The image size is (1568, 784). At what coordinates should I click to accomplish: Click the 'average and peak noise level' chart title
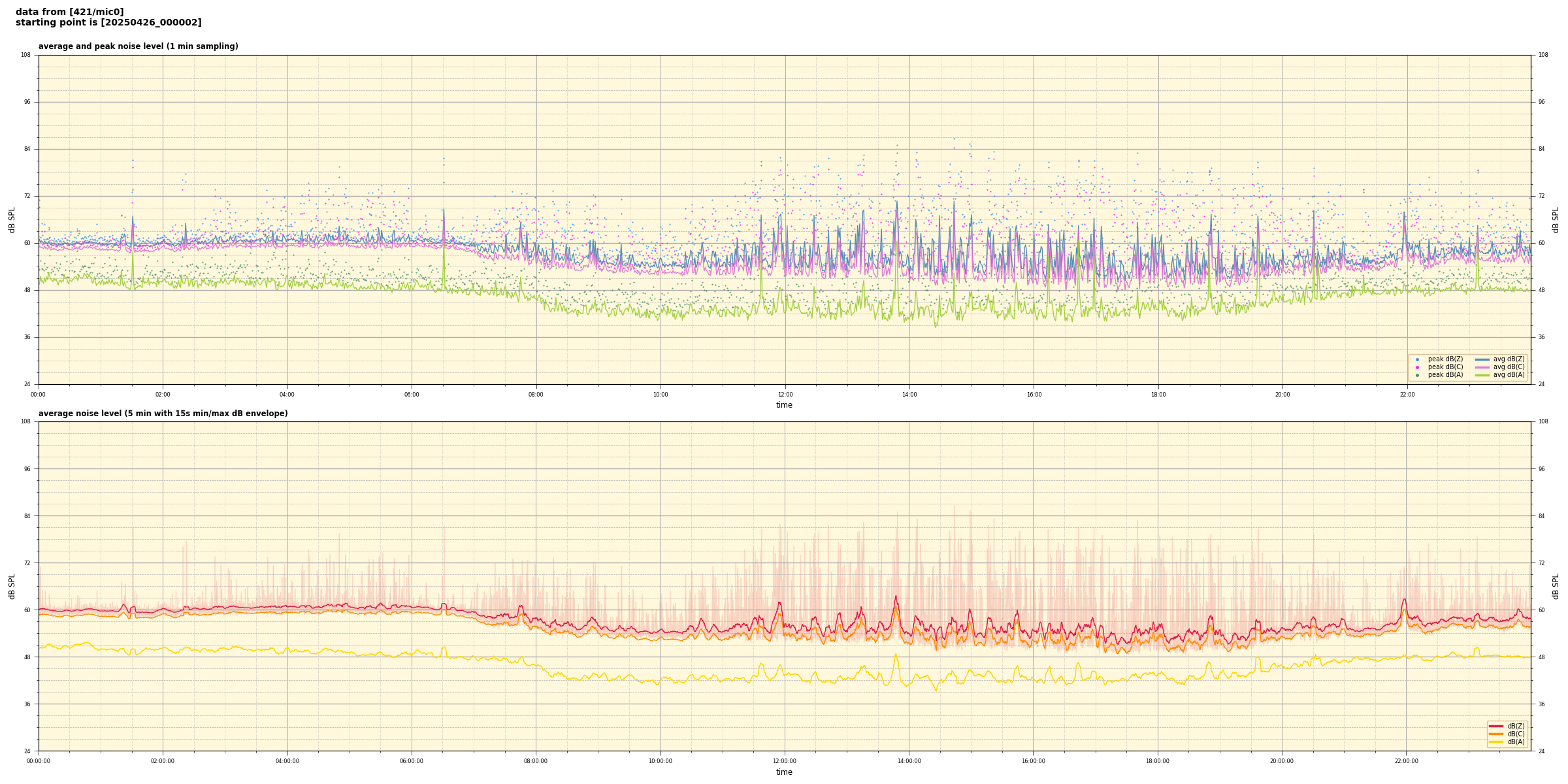pyautogui.click(x=138, y=46)
